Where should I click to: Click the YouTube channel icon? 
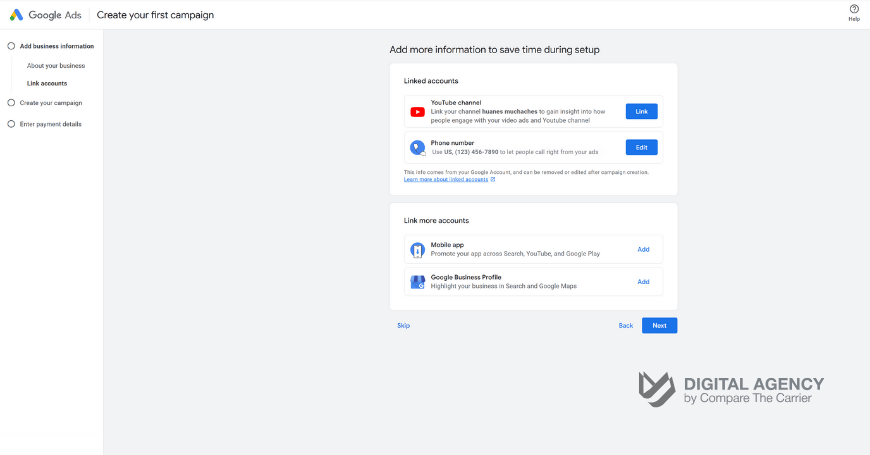point(417,112)
